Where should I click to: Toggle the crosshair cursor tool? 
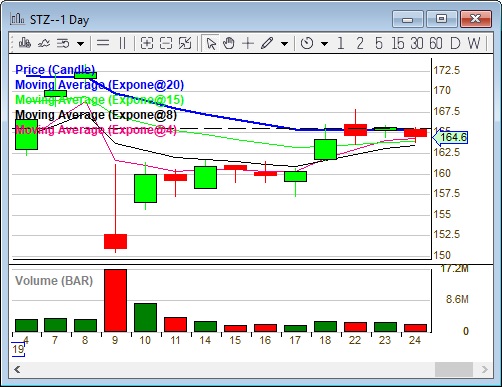(x=248, y=43)
